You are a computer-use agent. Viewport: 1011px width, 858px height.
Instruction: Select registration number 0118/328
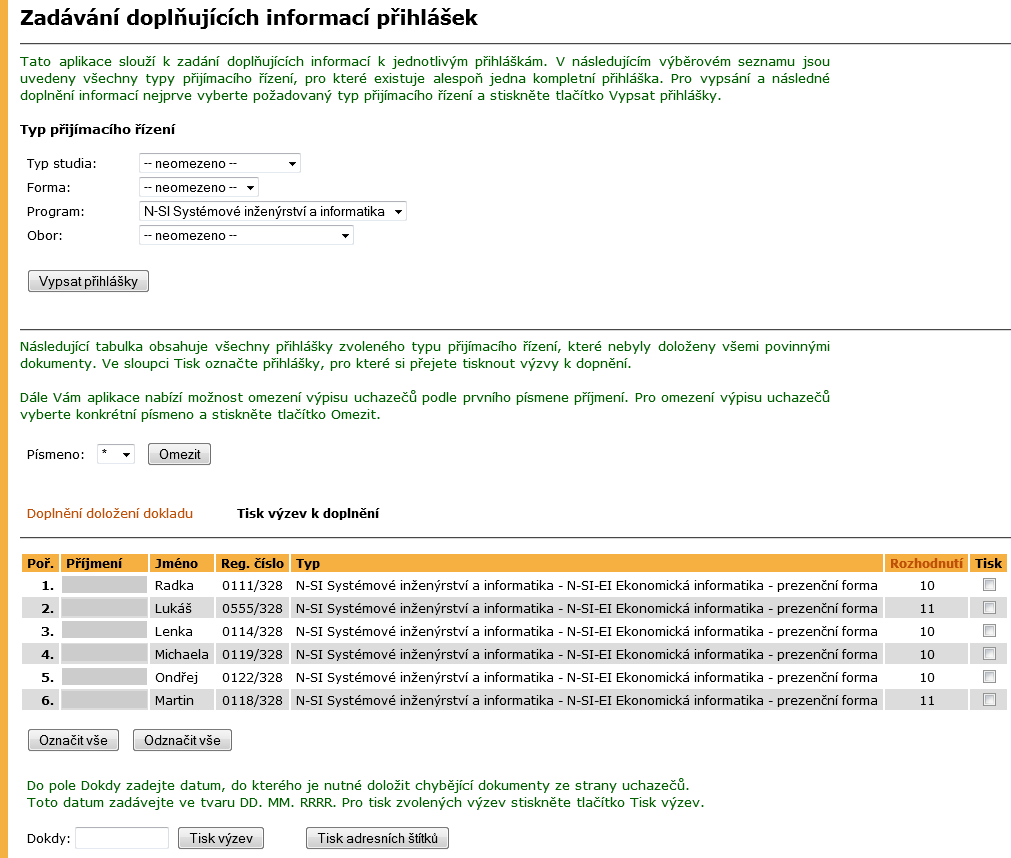[x=252, y=700]
